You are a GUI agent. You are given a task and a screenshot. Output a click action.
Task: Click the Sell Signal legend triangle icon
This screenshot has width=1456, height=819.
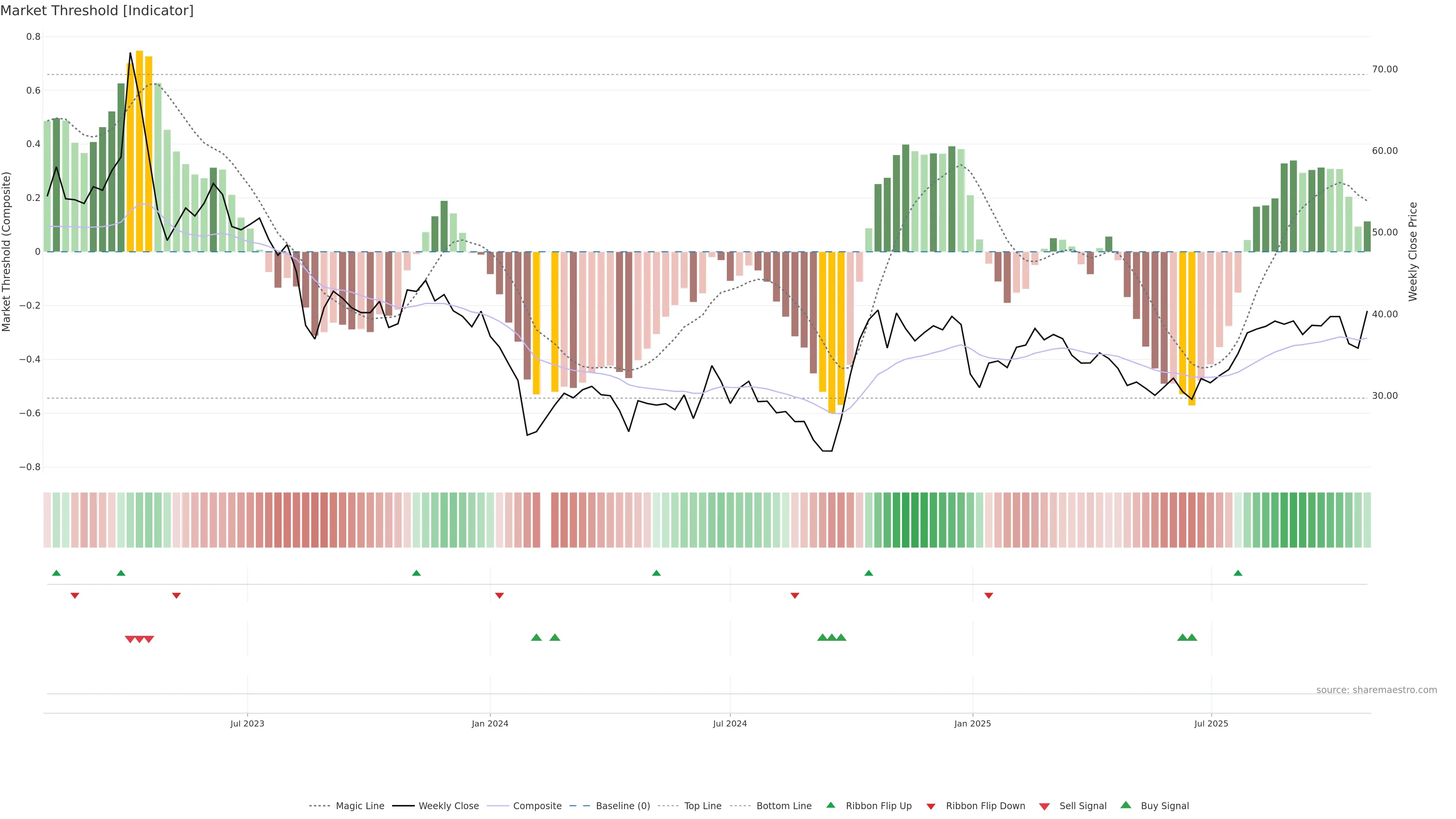point(1044,806)
